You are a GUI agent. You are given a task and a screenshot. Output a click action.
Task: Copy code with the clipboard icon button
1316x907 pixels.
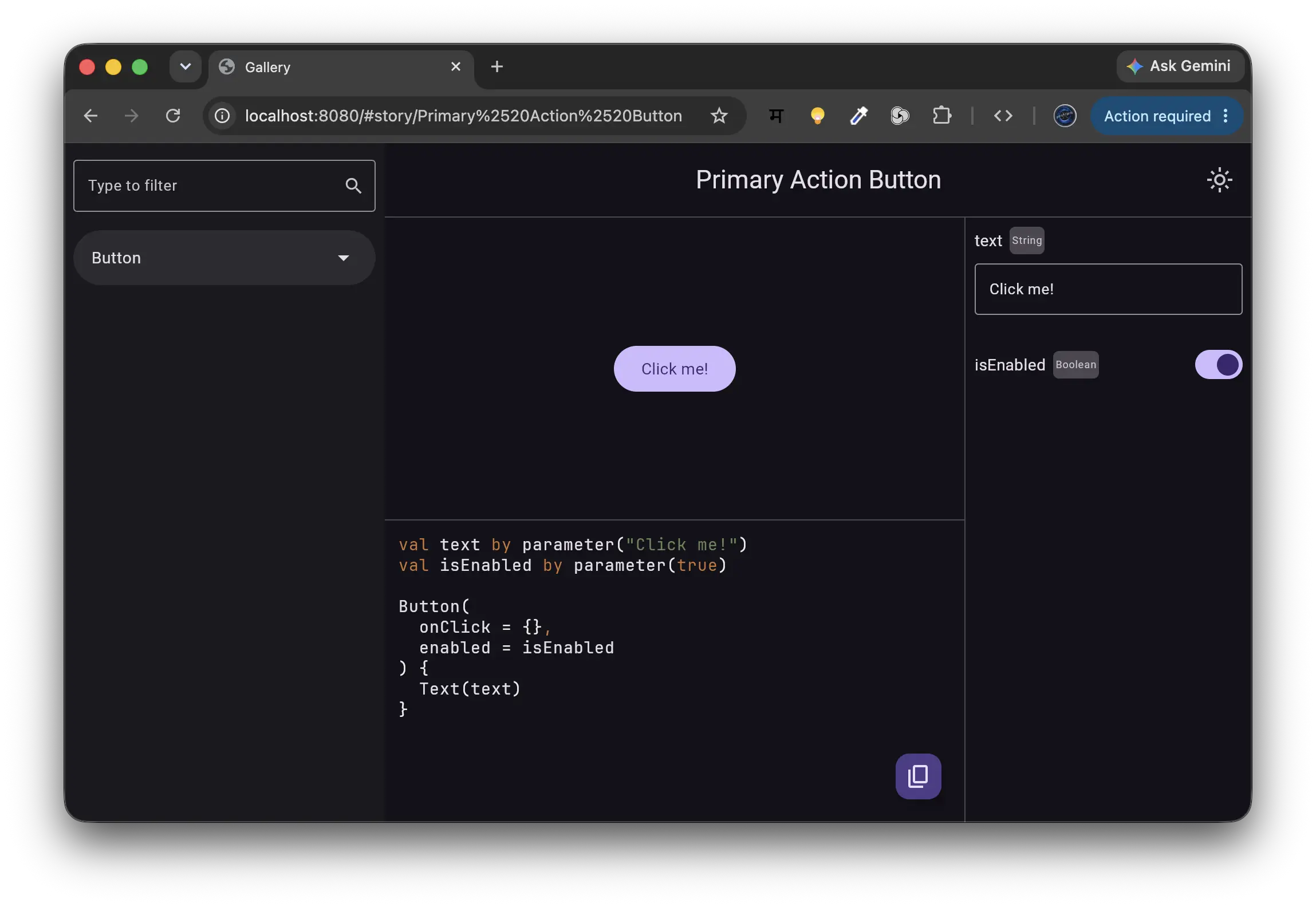pos(918,776)
